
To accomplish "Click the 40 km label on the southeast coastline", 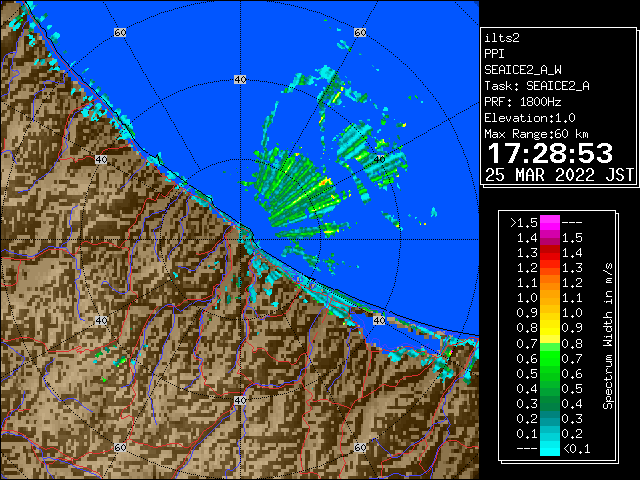I will pyautogui.click(x=379, y=320).
